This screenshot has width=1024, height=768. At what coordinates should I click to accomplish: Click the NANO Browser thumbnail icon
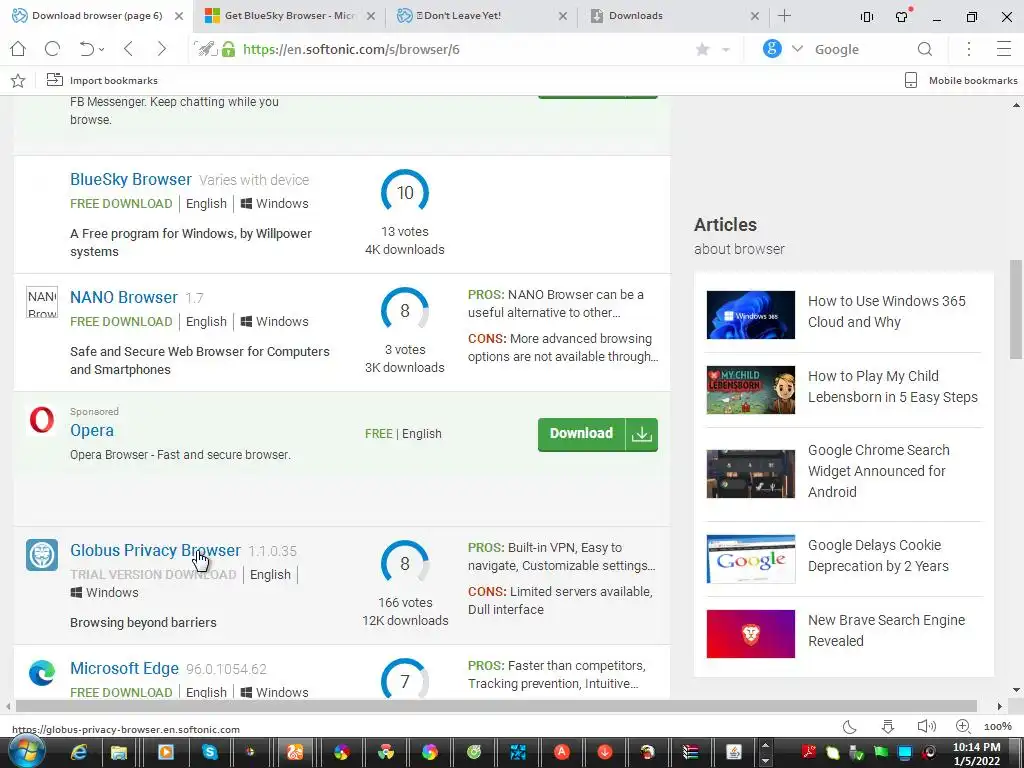[42, 302]
